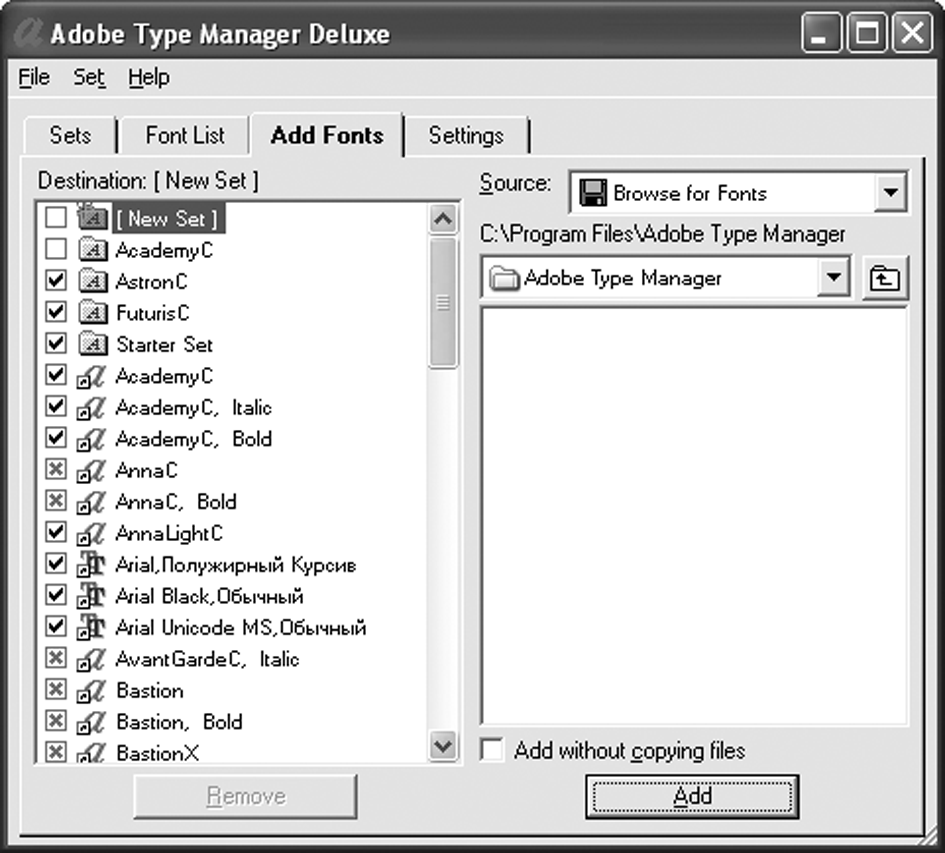
Task: Click the AcademyC Italic font icon
Action: coord(92,408)
